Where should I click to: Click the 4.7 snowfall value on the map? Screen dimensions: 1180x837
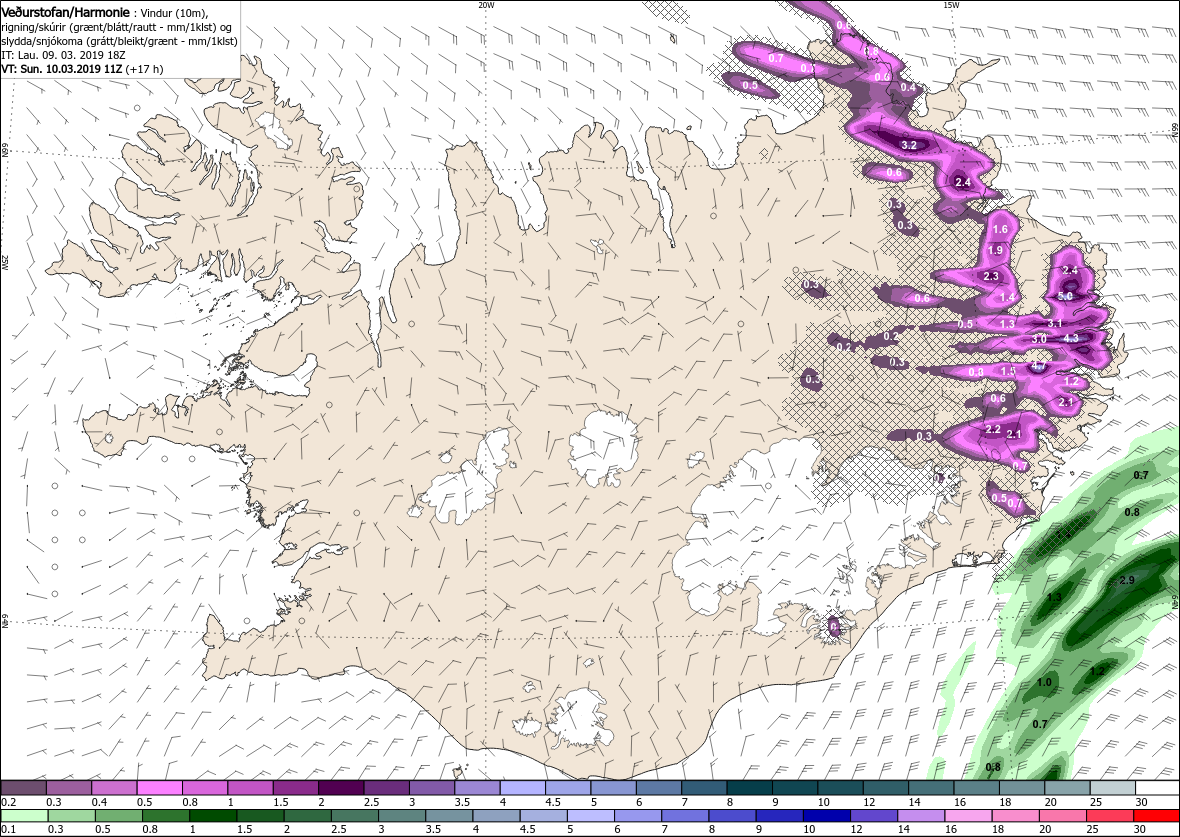pyautogui.click(x=1039, y=366)
